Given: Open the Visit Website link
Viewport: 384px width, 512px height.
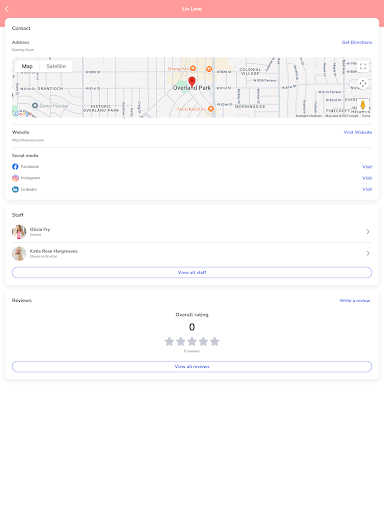Looking at the screenshot, I should click(358, 132).
